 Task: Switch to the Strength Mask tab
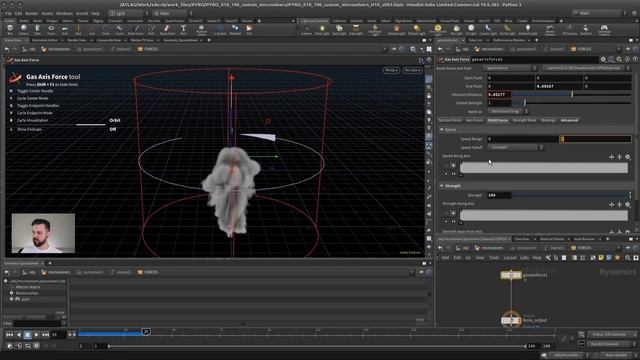tap(524, 120)
